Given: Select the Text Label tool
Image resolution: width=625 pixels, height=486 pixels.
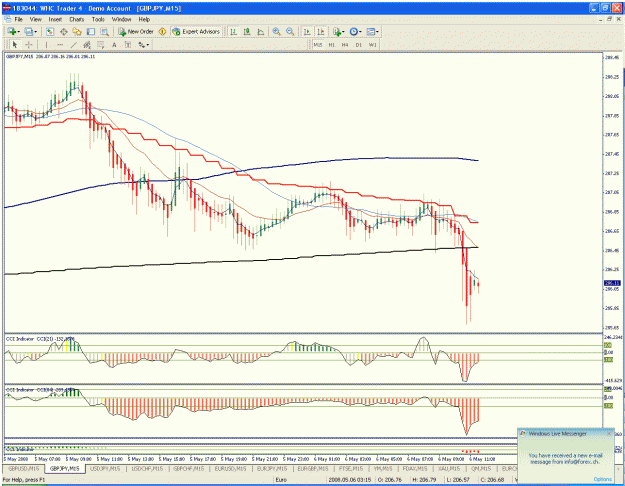Looking at the screenshot, I should pos(128,45).
